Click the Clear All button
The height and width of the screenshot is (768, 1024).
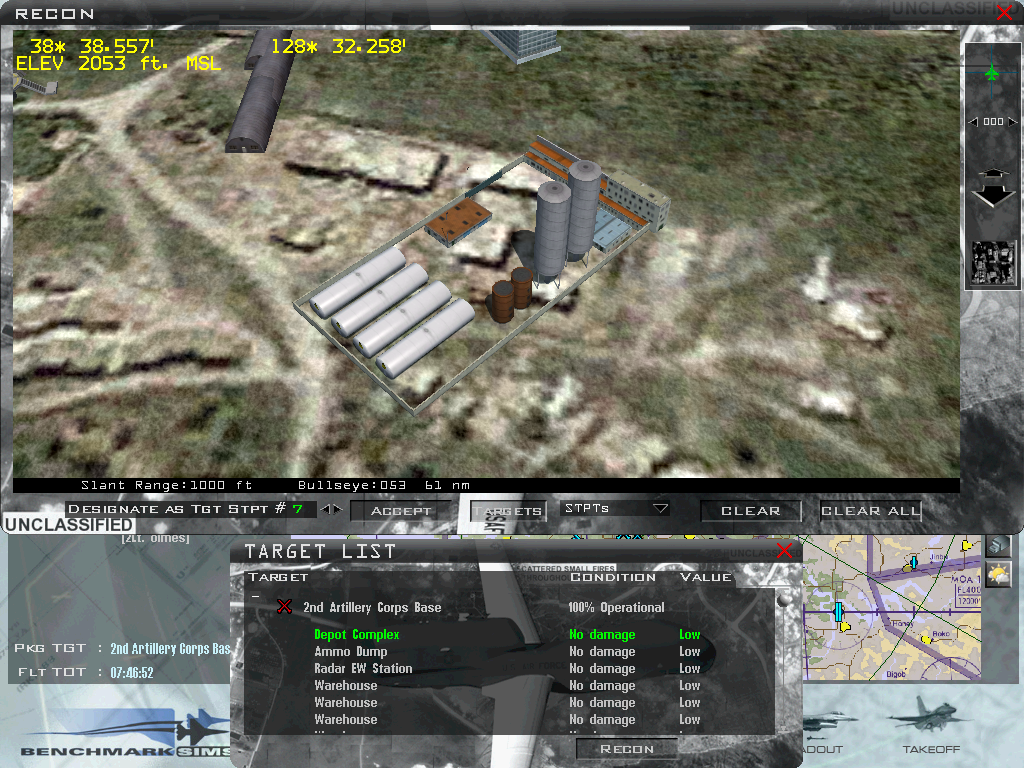[871, 511]
